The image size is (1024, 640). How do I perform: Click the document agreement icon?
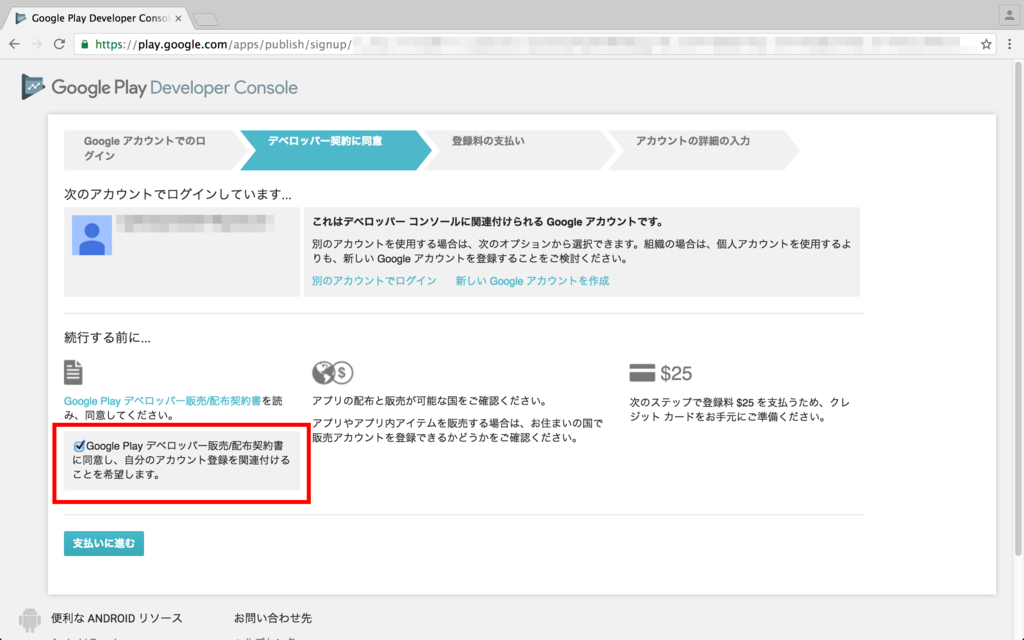pyautogui.click(x=73, y=373)
